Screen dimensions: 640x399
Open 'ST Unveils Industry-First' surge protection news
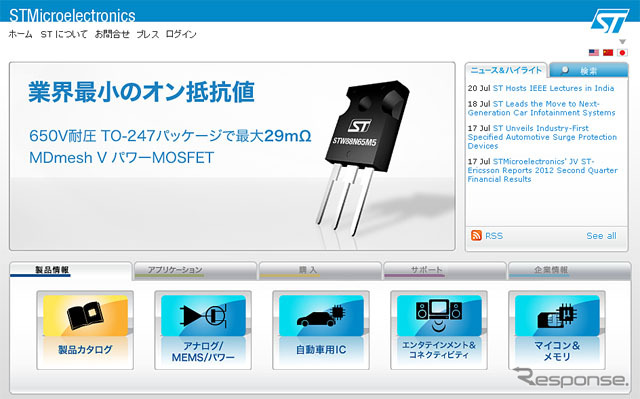click(x=542, y=137)
